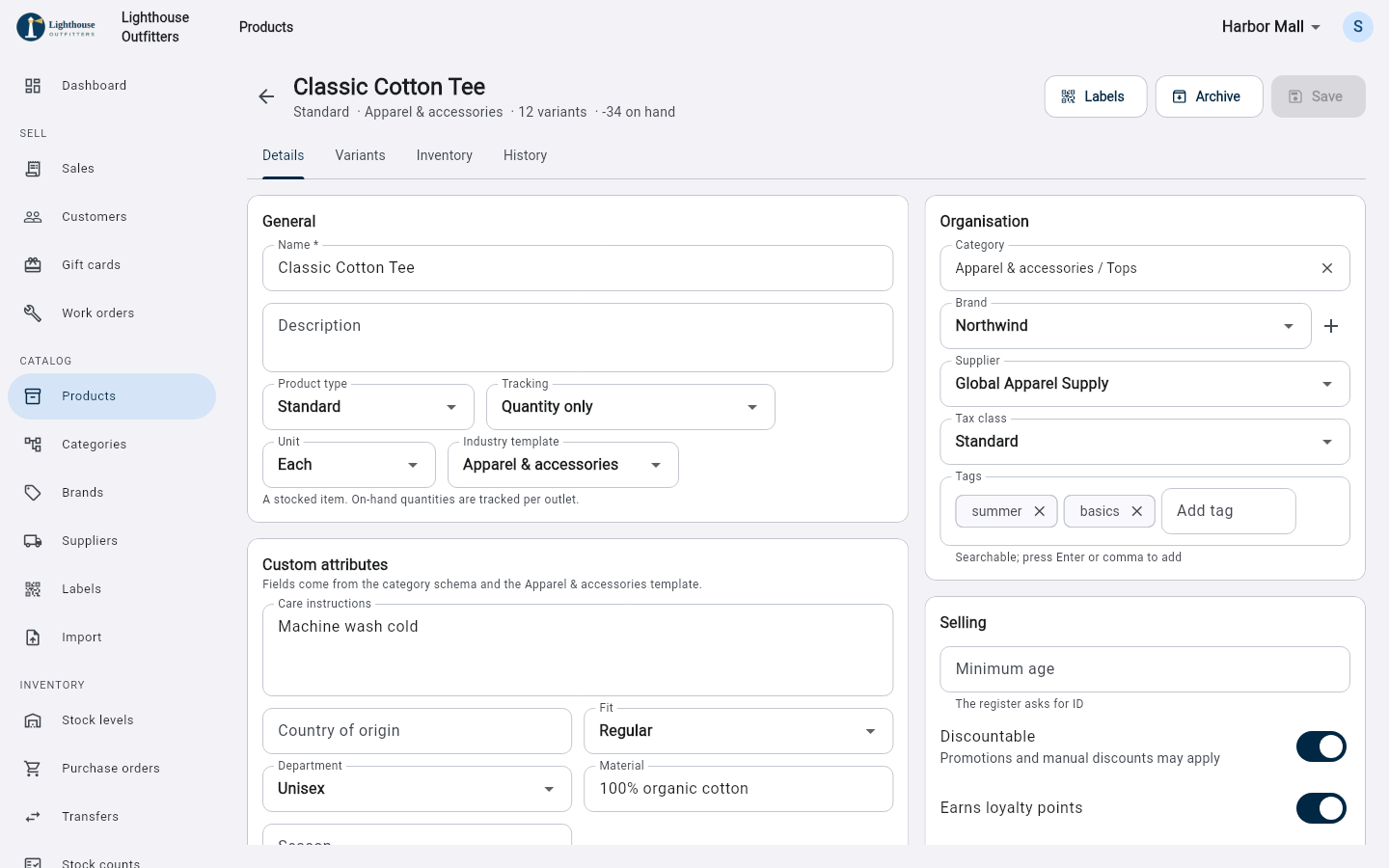
Task: Open the Department dropdown
Action: click(x=417, y=789)
